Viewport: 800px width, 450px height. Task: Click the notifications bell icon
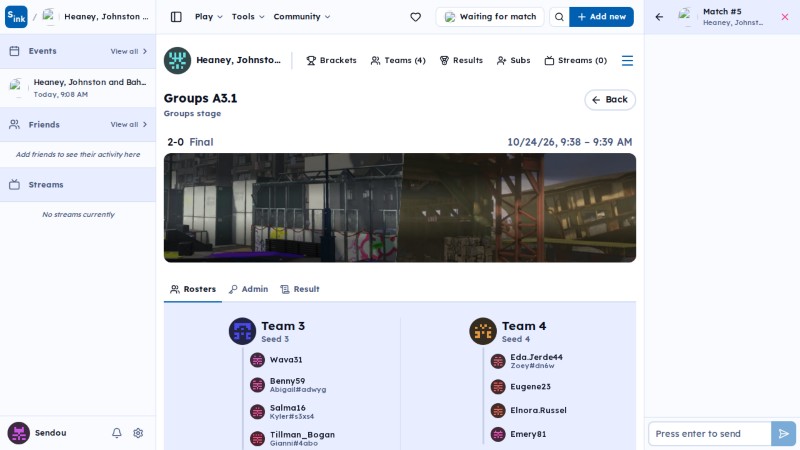tap(117, 433)
